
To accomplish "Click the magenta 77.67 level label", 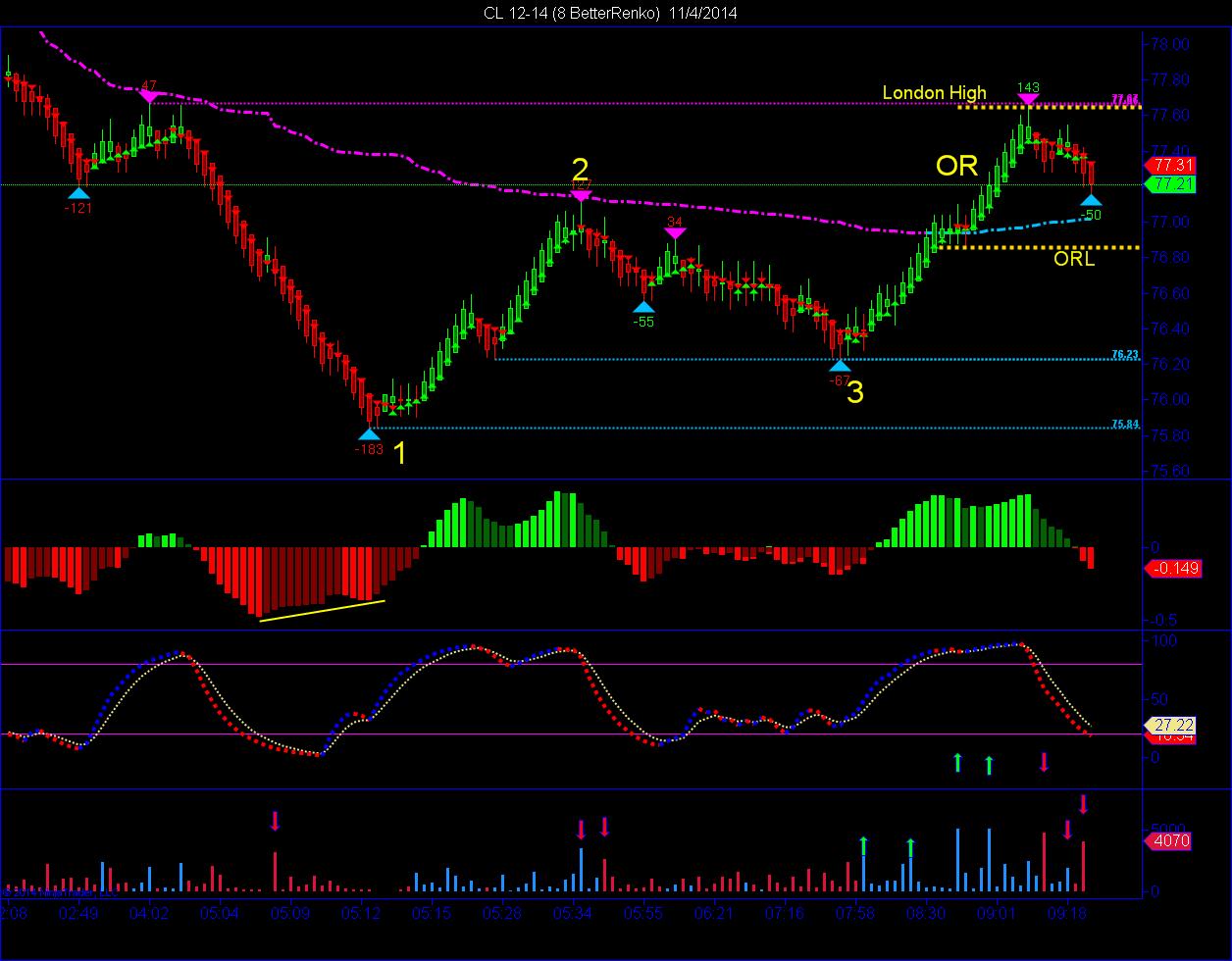I will pyautogui.click(x=1124, y=99).
